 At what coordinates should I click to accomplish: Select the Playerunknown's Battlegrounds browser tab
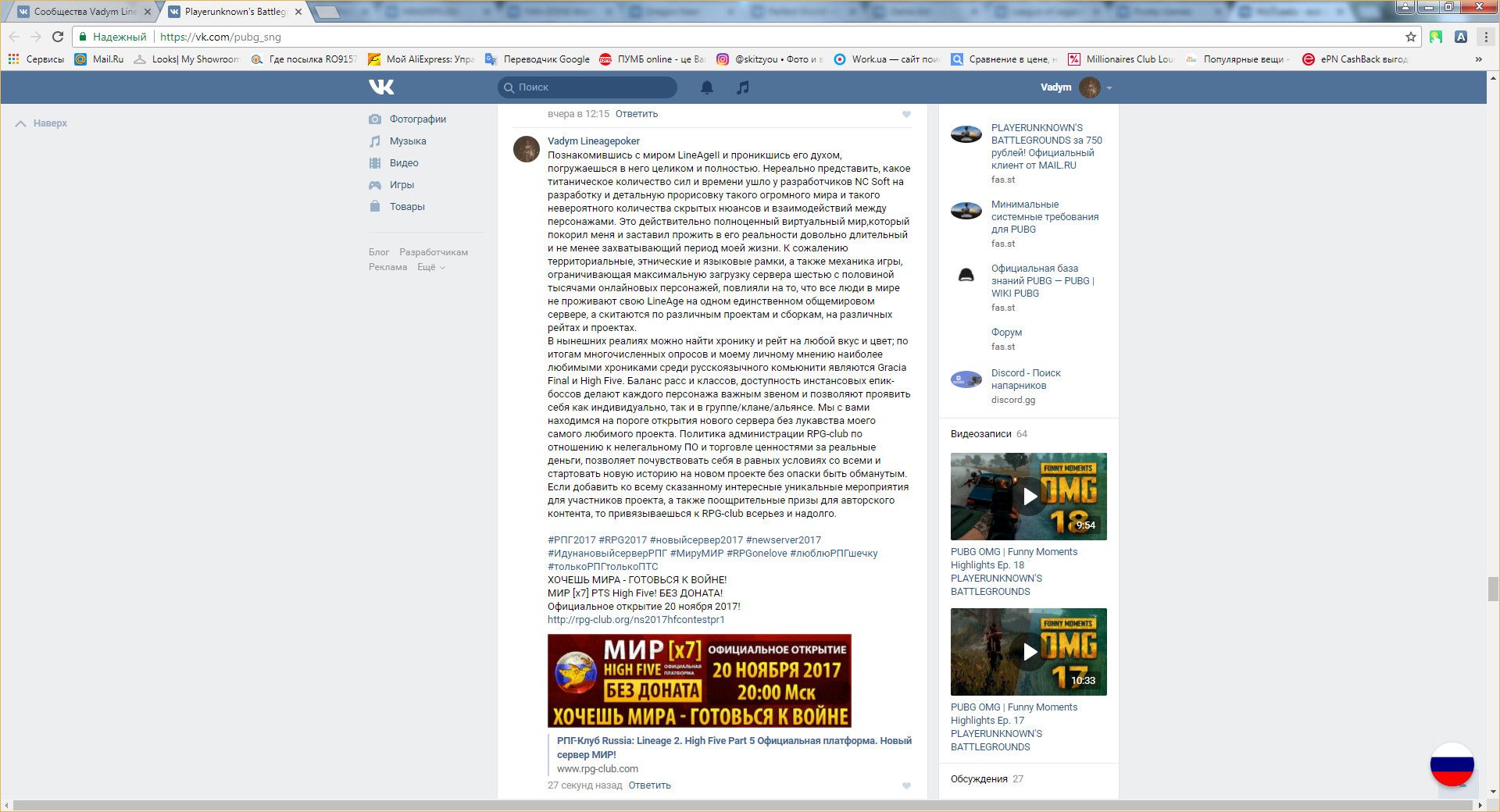pos(234,12)
